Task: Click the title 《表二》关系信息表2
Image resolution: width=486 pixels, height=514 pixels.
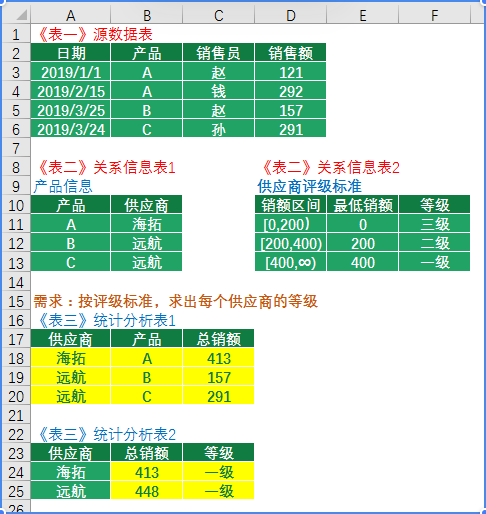Action: (x=331, y=167)
